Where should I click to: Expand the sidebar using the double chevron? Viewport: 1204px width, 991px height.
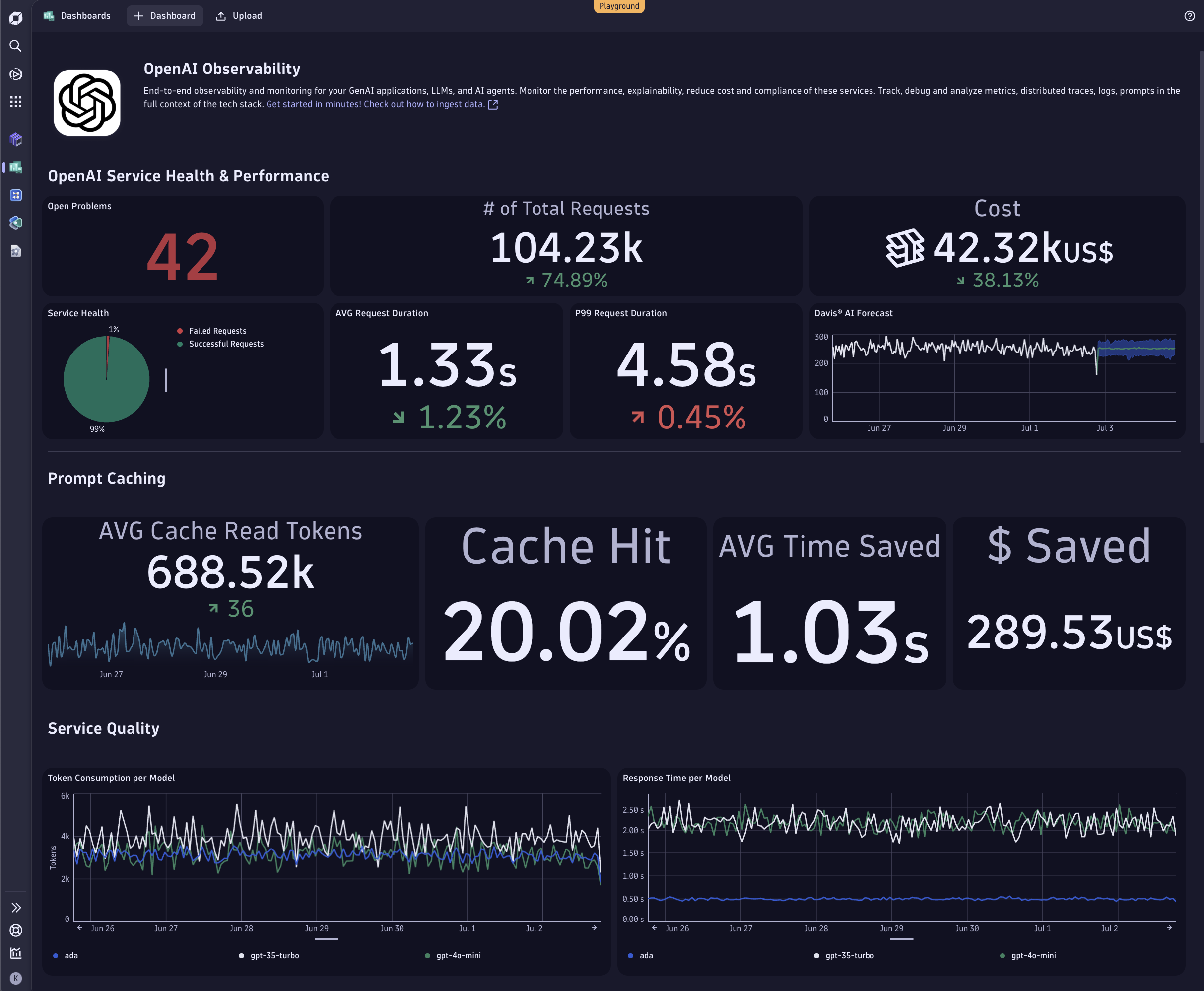tap(15, 907)
